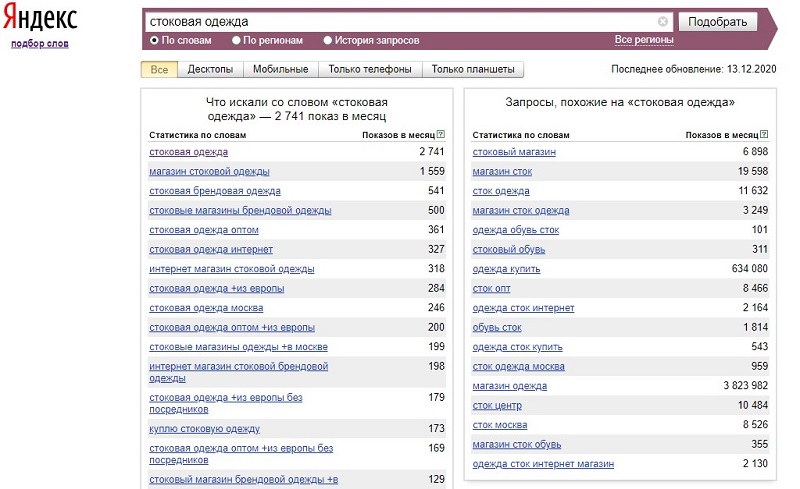Open the куплю стоковую одежду link
Image resolution: width=800 pixels, height=489 pixels.
coord(205,429)
